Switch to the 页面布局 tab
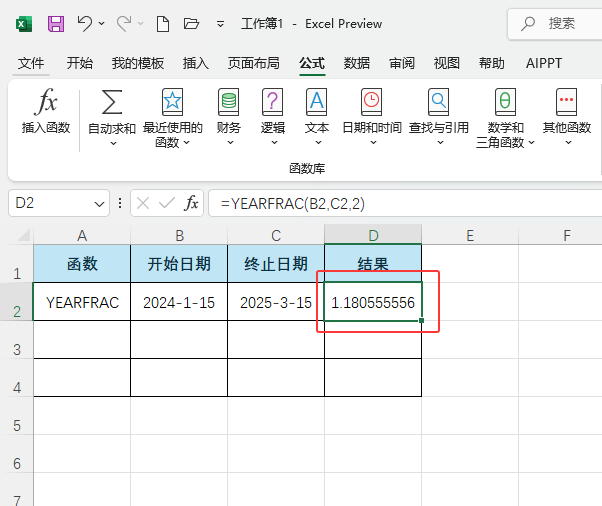This screenshot has width=602, height=506. (253, 63)
